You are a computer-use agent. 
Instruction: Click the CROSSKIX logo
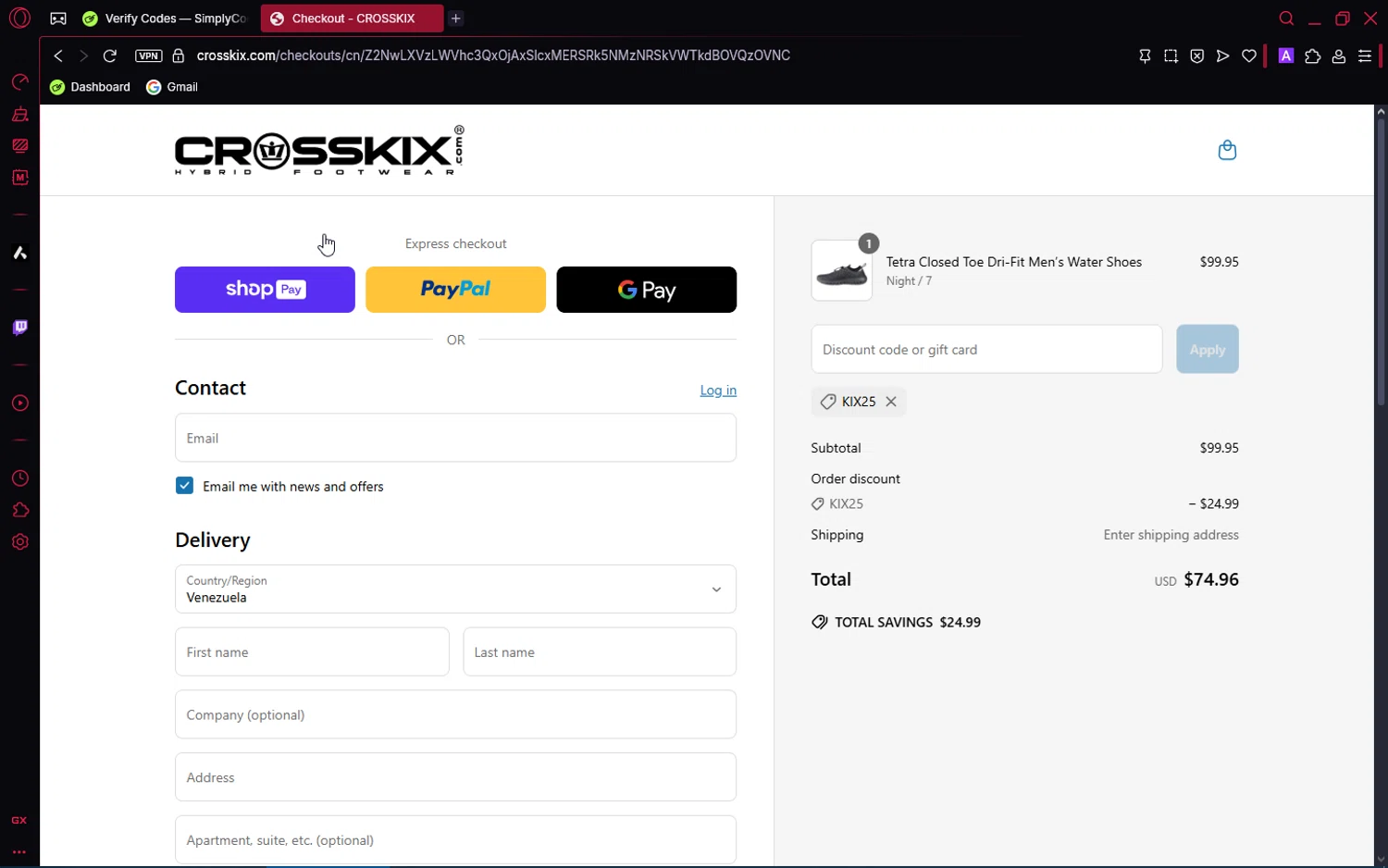pos(319,151)
